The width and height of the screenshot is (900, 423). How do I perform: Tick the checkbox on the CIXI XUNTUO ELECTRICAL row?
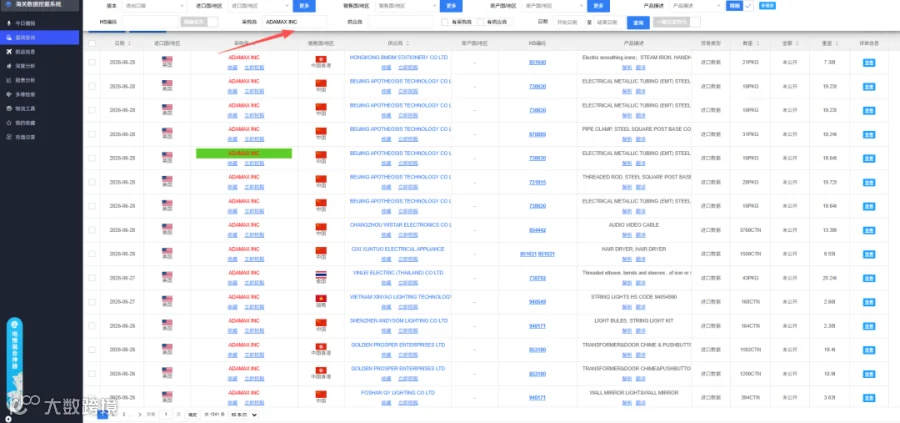pos(92,254)
